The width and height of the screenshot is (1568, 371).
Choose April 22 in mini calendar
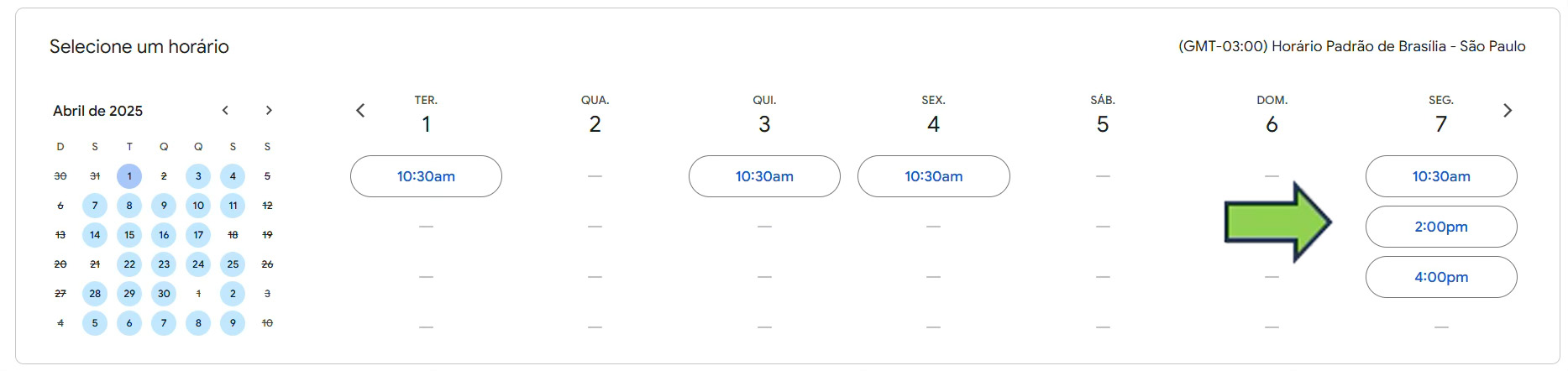[129, 264]
